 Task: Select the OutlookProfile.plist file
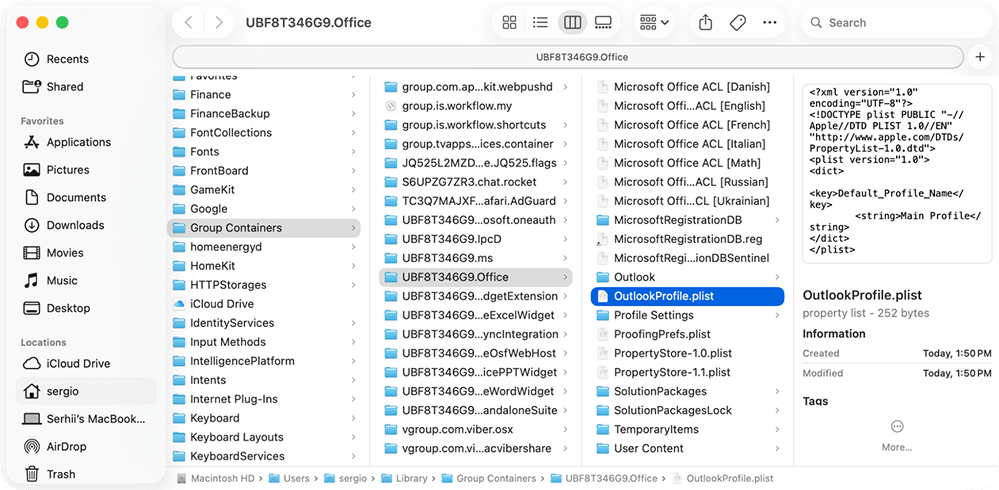(687, 296)
